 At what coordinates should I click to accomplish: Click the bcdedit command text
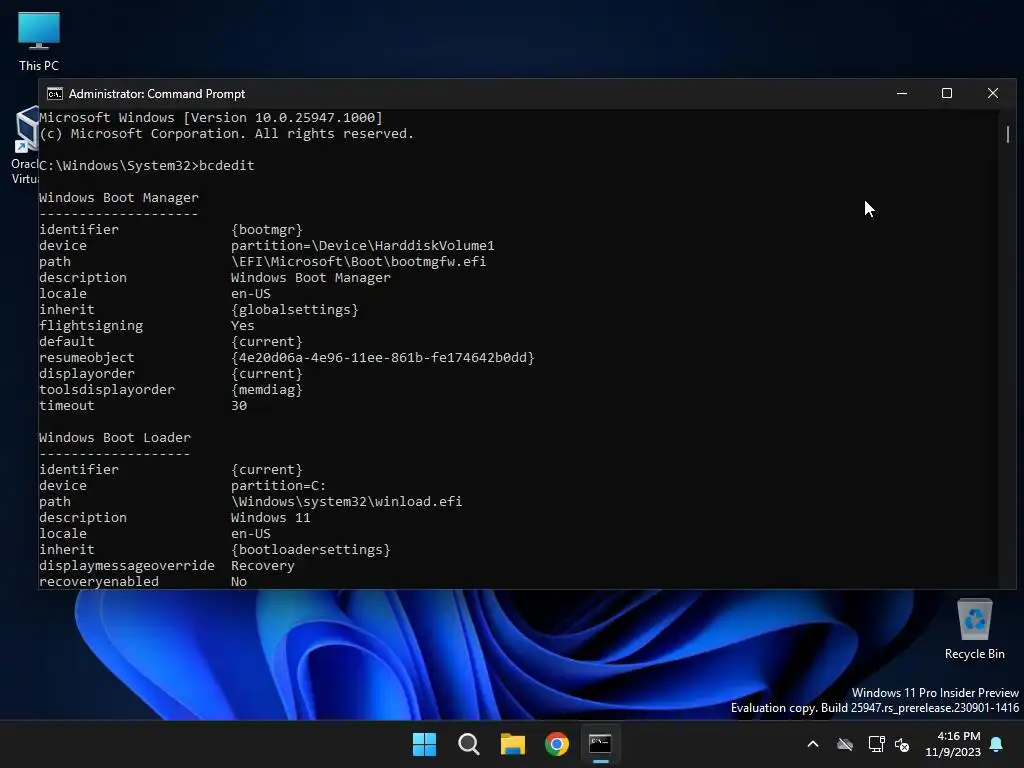pos(227,165)
